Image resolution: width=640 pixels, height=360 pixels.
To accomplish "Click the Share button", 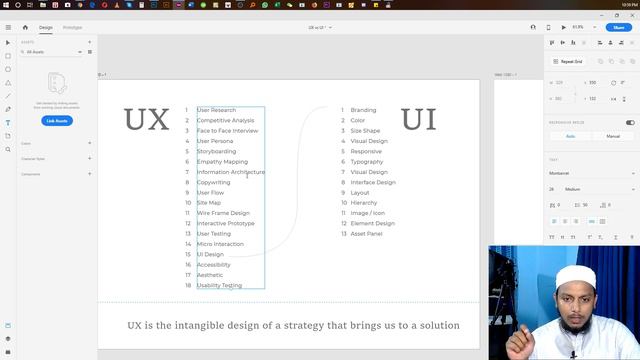I will coord(619,27).
